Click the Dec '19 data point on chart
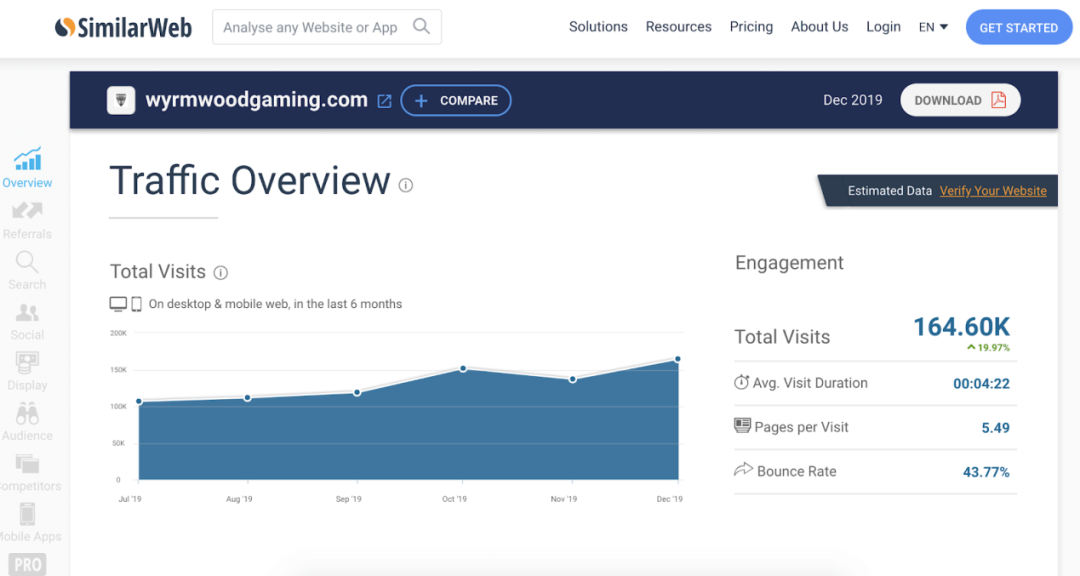Screen dimensions: 1080x576 [x=678, y=359]
